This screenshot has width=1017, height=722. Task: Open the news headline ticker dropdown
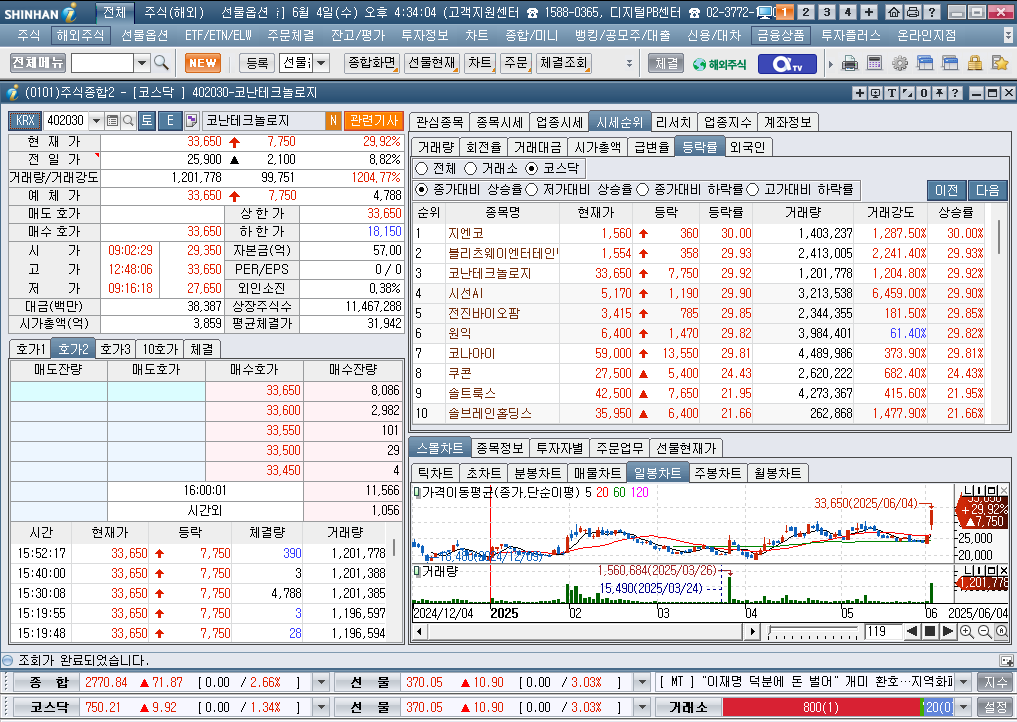pos(964,682)
